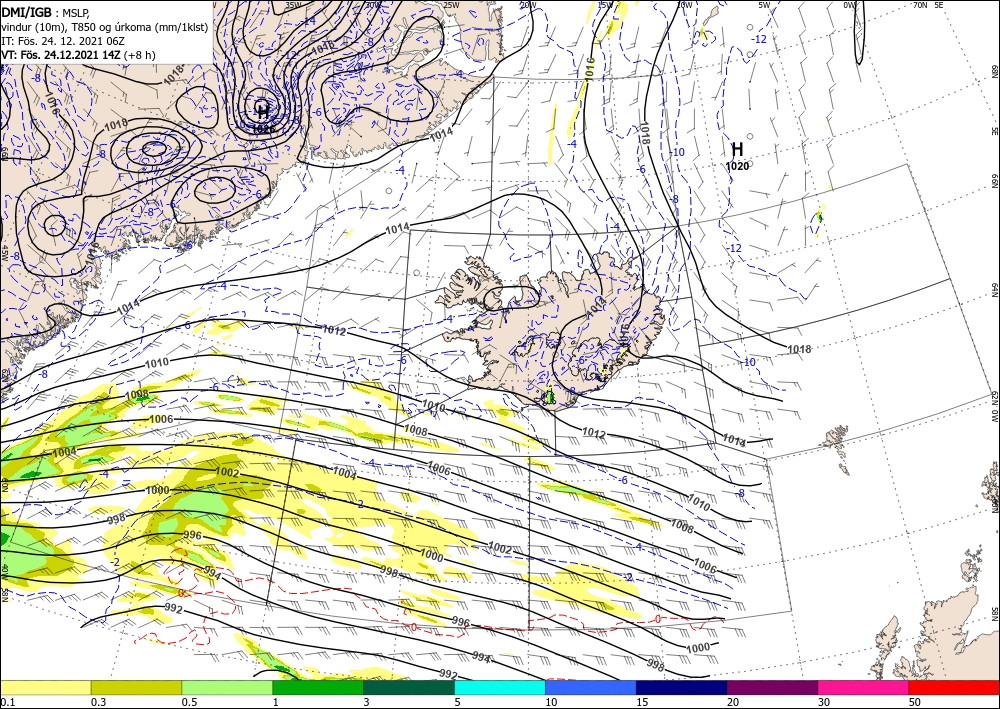The height and width of the screenshot is (709, 1000).
Task: Click the olive 0.3–0.5 legend swatch
Action: pos(136,687)
